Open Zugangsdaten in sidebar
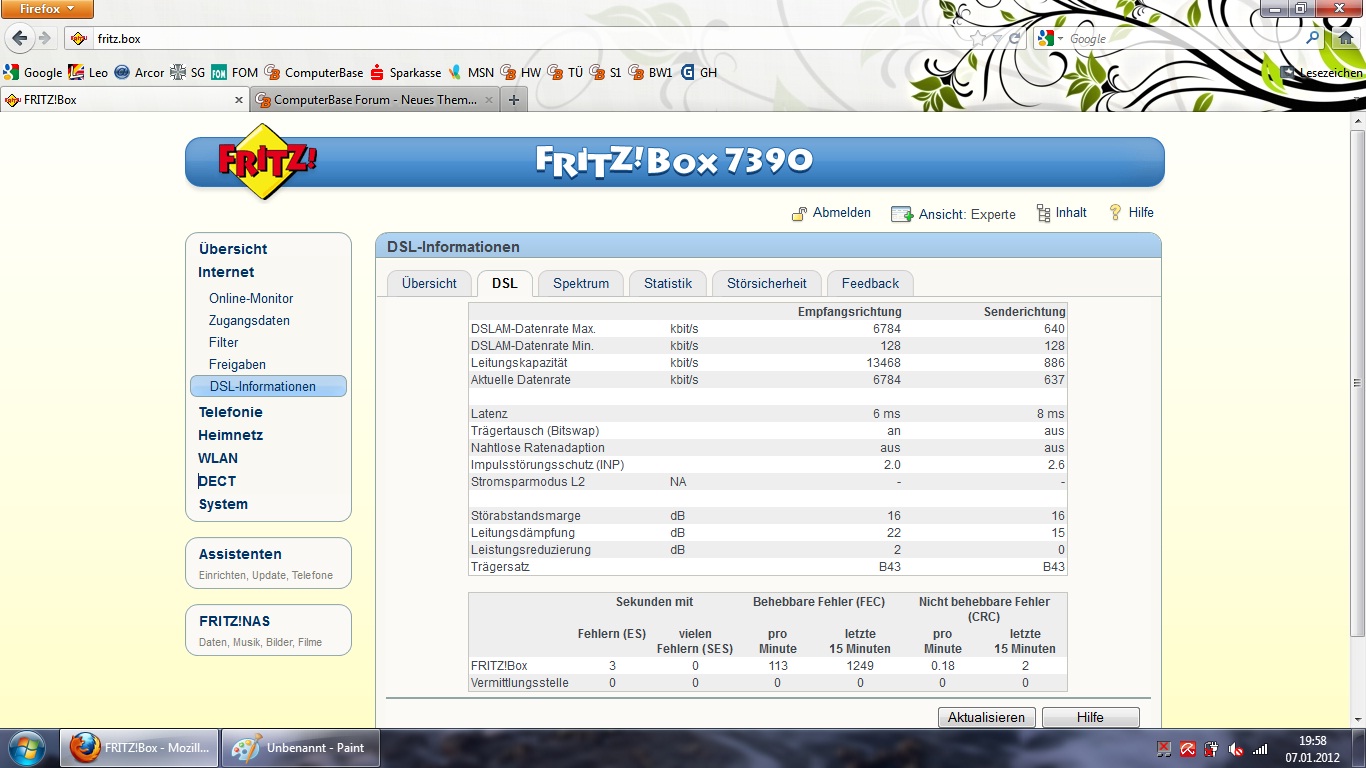The width and height of the screenshot is (1366, 768). 249,320
